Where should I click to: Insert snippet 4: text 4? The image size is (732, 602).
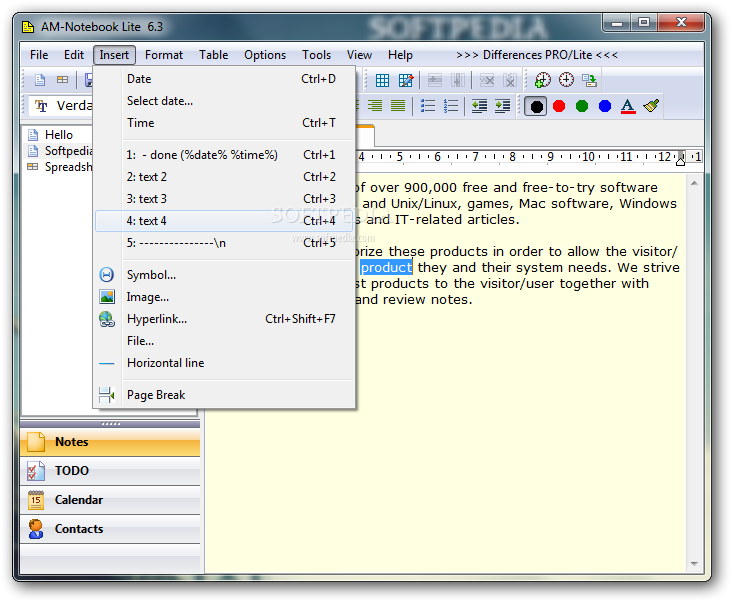[224, 221]
